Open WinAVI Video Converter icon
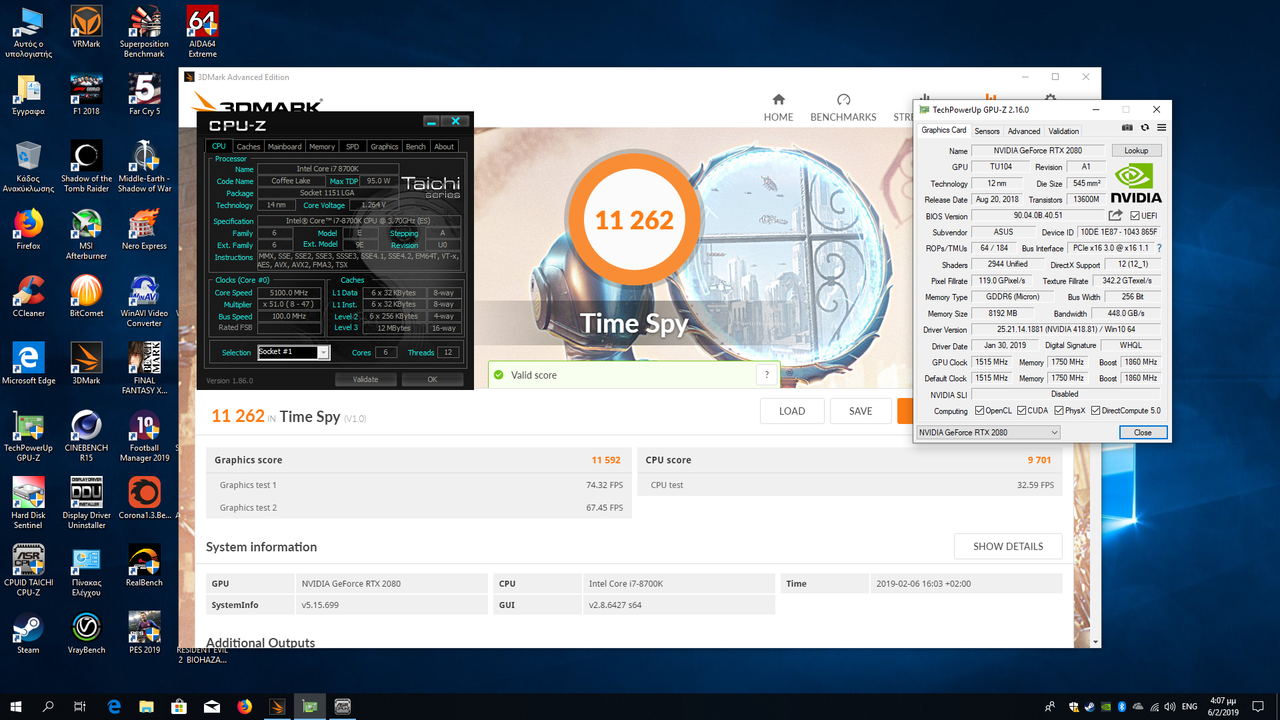Screen dimensions: 1280x720 (x=144, y=301)
